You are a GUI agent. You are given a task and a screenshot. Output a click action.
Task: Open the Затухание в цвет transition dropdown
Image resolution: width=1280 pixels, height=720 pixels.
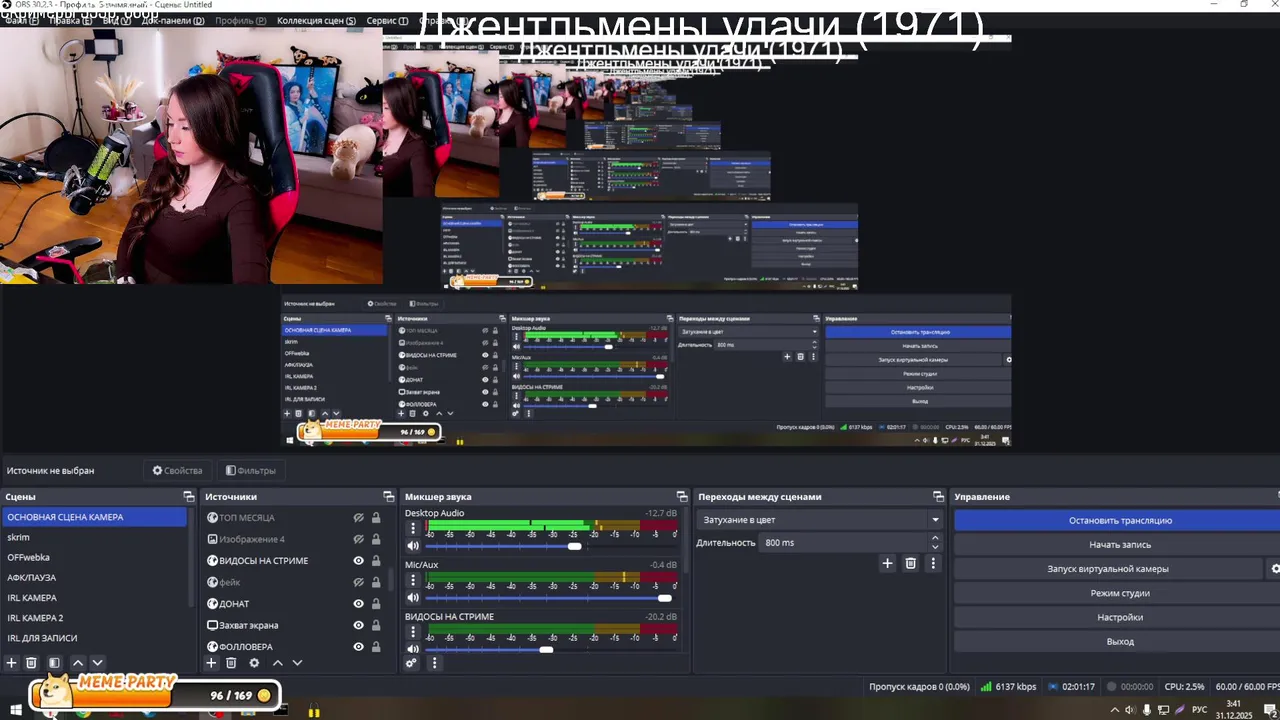point(820,520)
